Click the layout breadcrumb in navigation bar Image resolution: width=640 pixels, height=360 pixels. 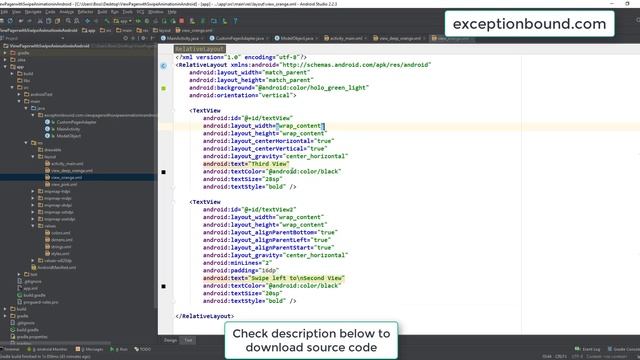click(x=162, y=30)
